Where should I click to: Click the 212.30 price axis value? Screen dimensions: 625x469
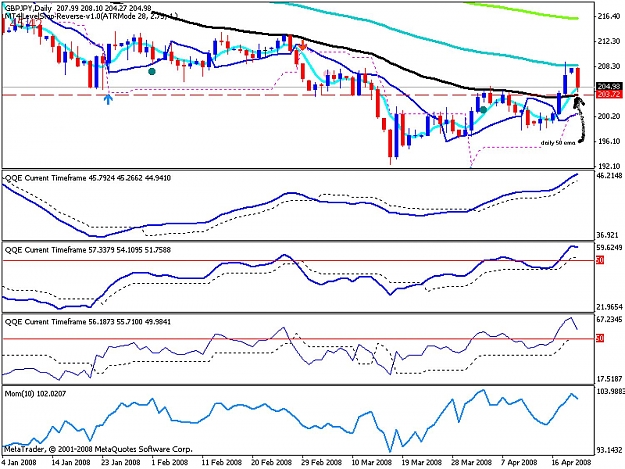coord(609,41)
